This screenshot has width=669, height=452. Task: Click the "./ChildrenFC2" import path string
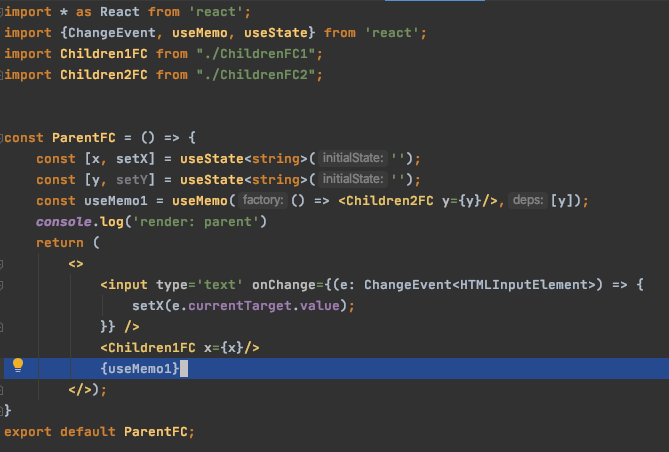point(256,75)
